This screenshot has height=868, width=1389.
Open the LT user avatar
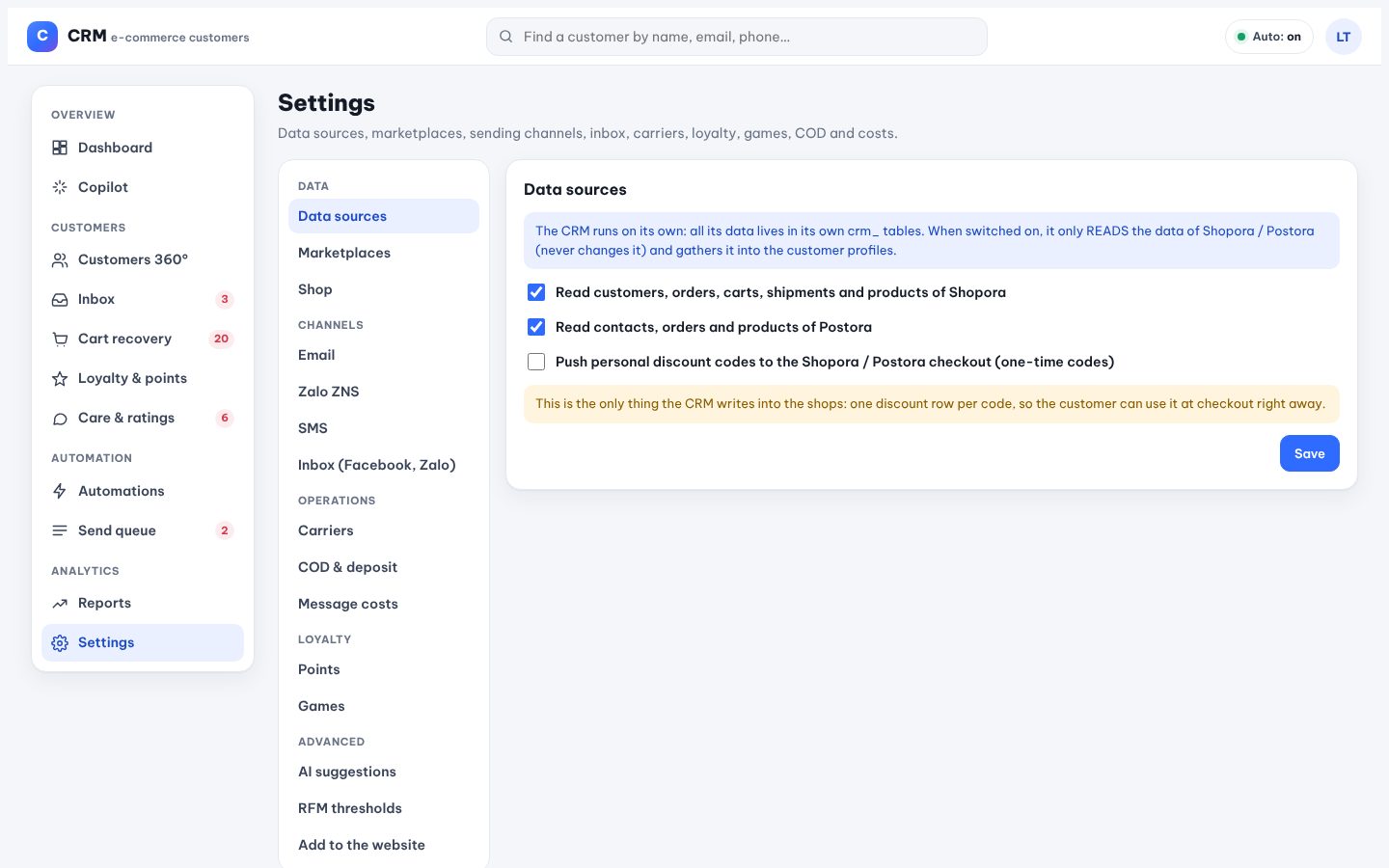coord(1344,37)
